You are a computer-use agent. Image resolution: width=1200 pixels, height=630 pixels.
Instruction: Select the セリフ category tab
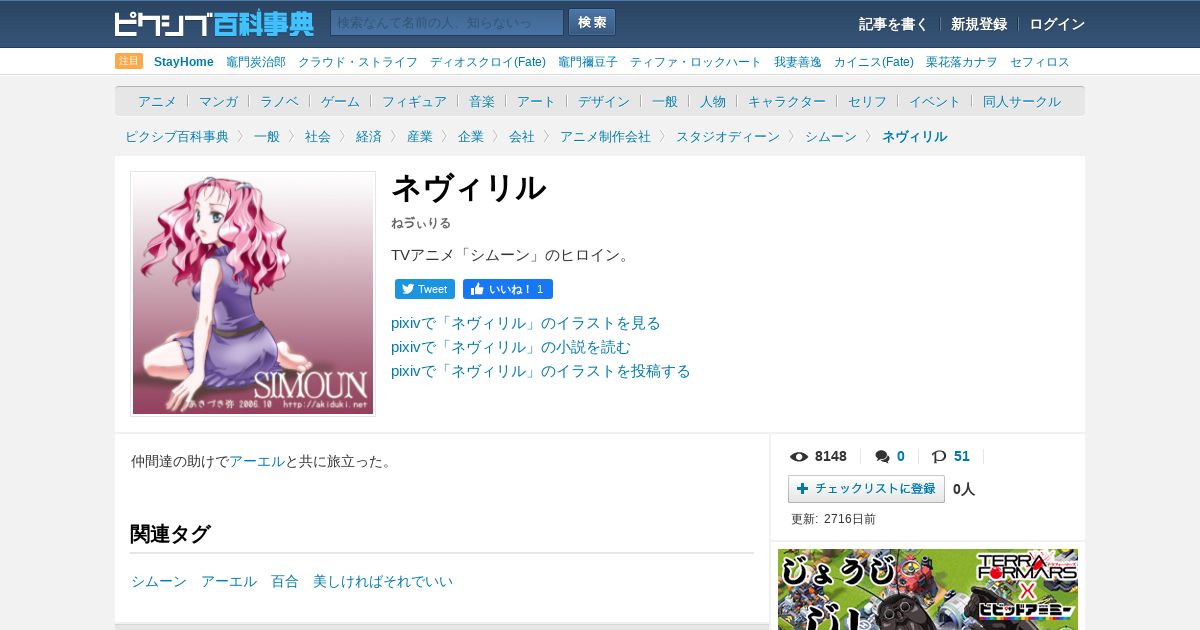tap(867, 101)
